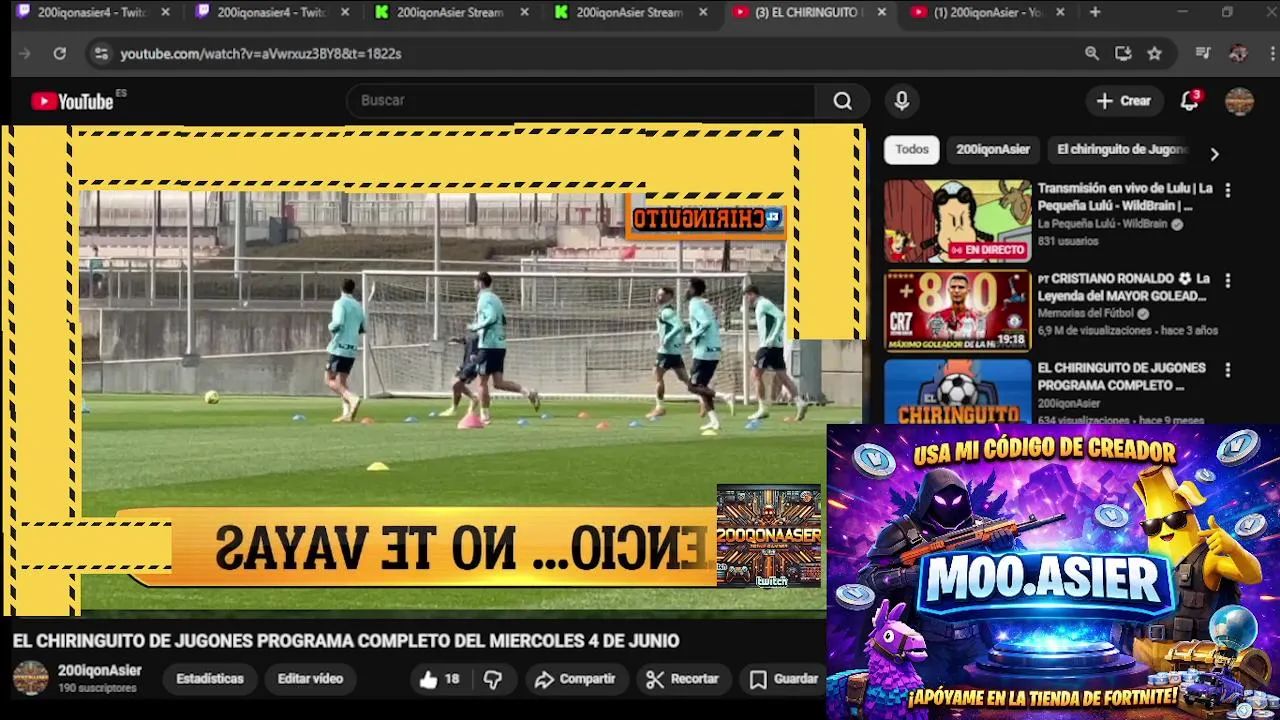
Task: View site information icon left of URL
Action: point(100,54)
